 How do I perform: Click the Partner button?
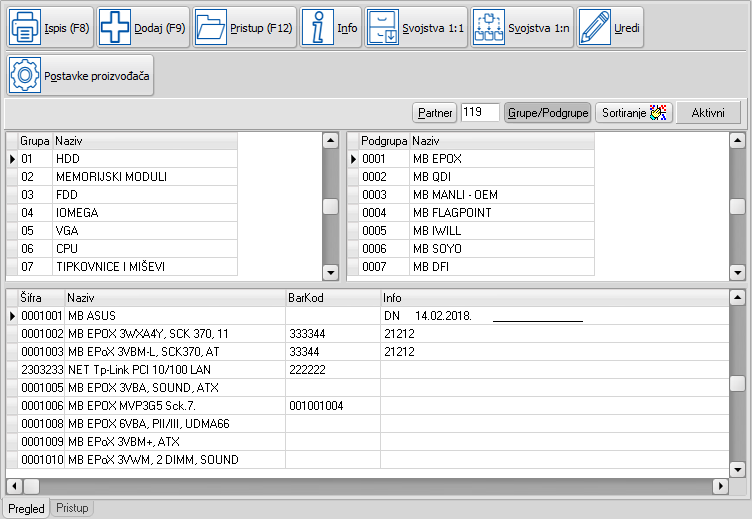coord(435,113)
